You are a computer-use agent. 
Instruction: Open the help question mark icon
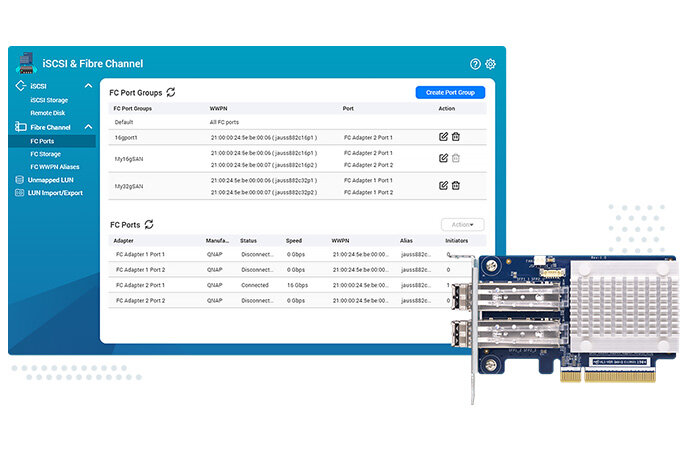(x=475, y=64)
